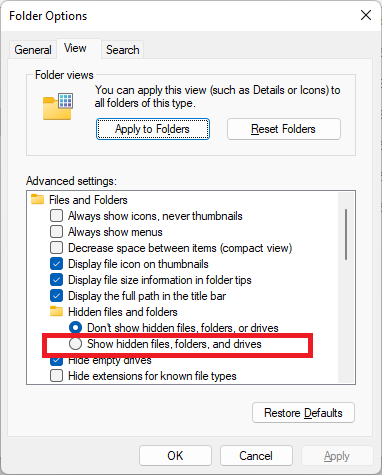This screenshot has width=382, height=475.
Task: Click the Cancel button
Action: 256,456
